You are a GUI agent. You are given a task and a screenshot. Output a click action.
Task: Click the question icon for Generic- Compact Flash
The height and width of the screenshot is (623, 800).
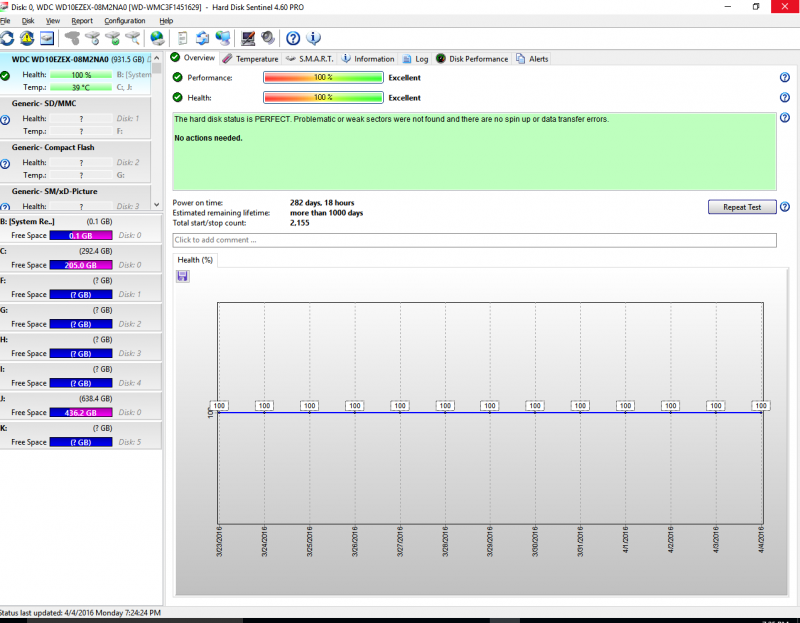pos(5,164)
